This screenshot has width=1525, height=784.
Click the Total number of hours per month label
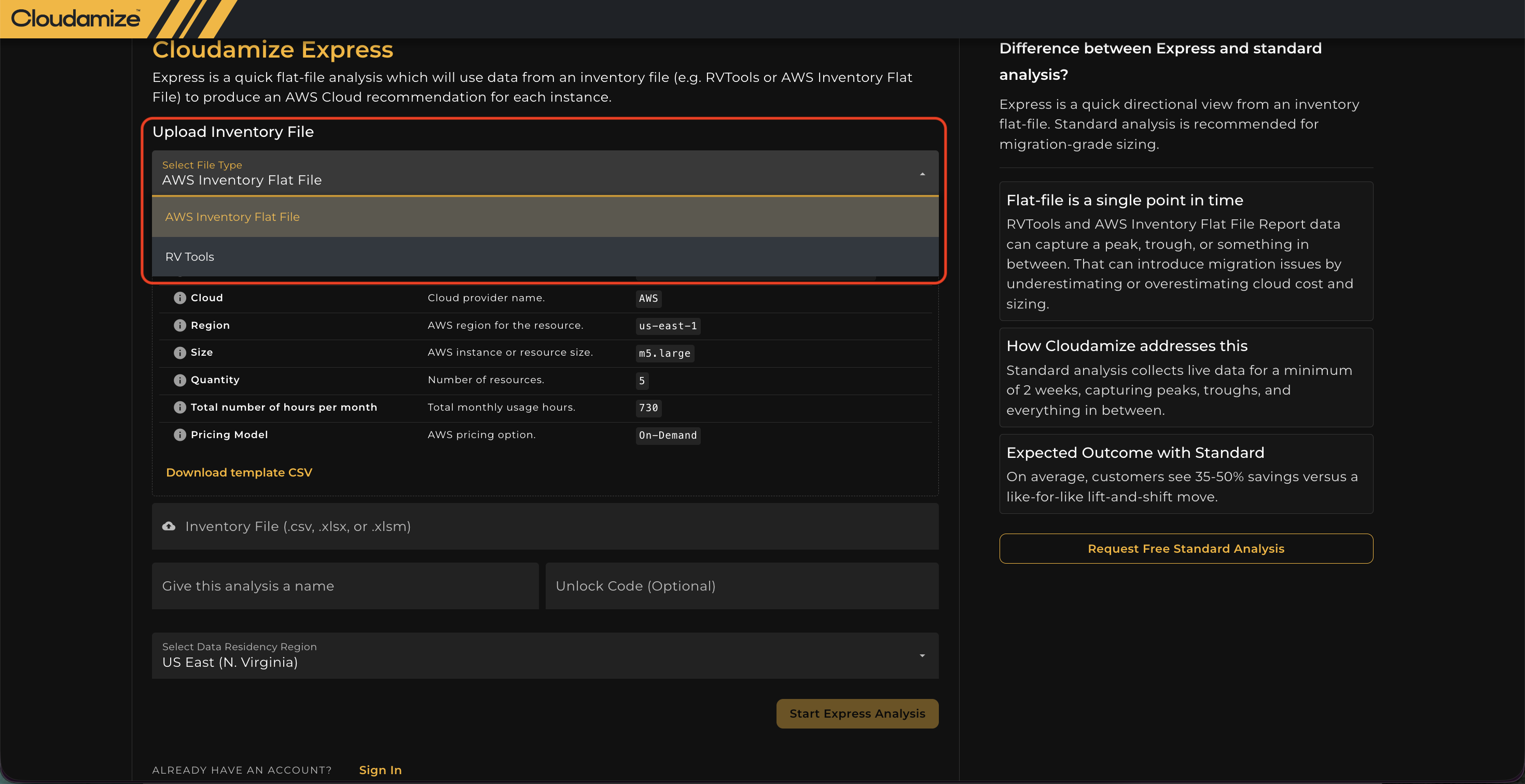(x=284, y=407)
